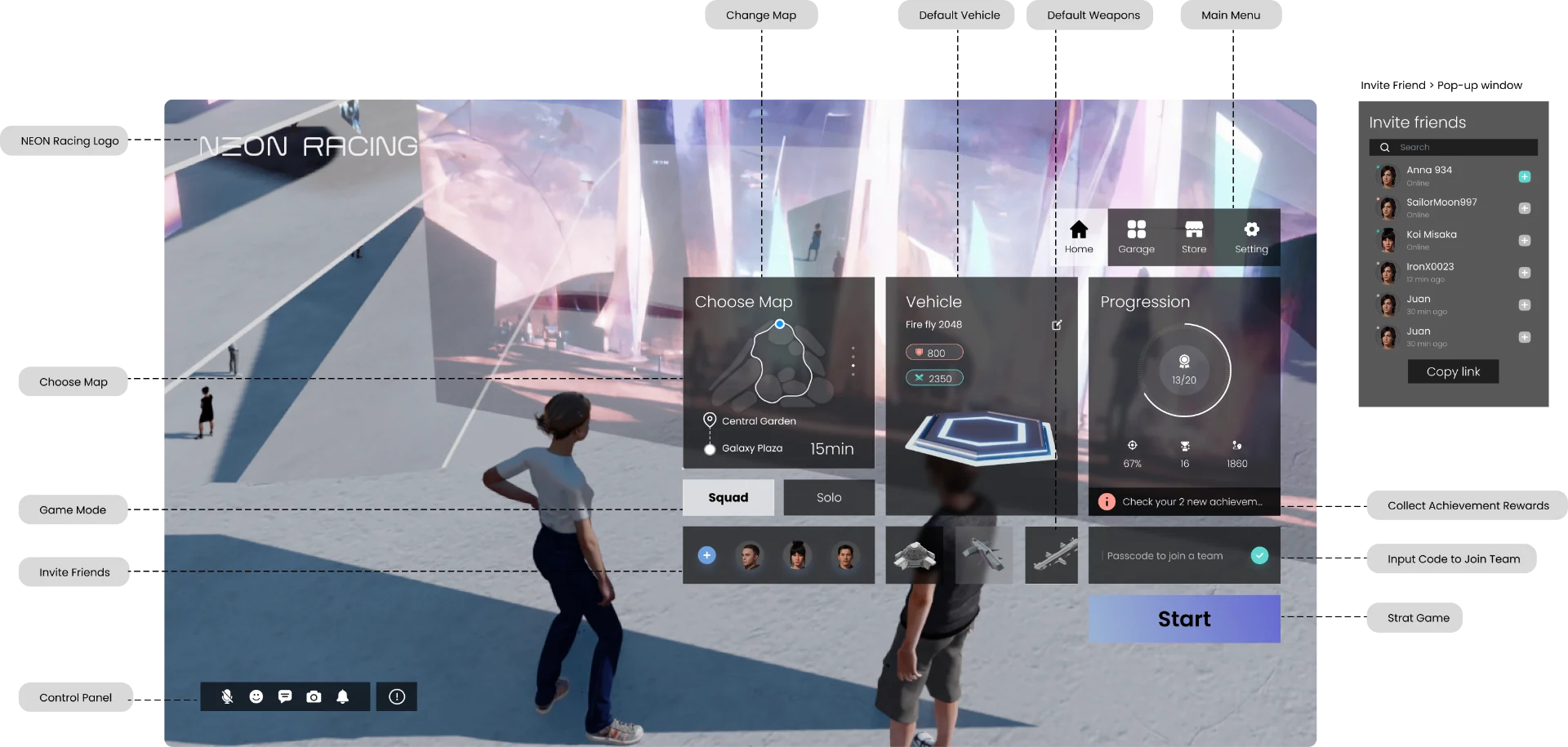
Task: Click the search magnifier icon in Invite friends
Action: pyautogui.click(x=1385, y=147)
